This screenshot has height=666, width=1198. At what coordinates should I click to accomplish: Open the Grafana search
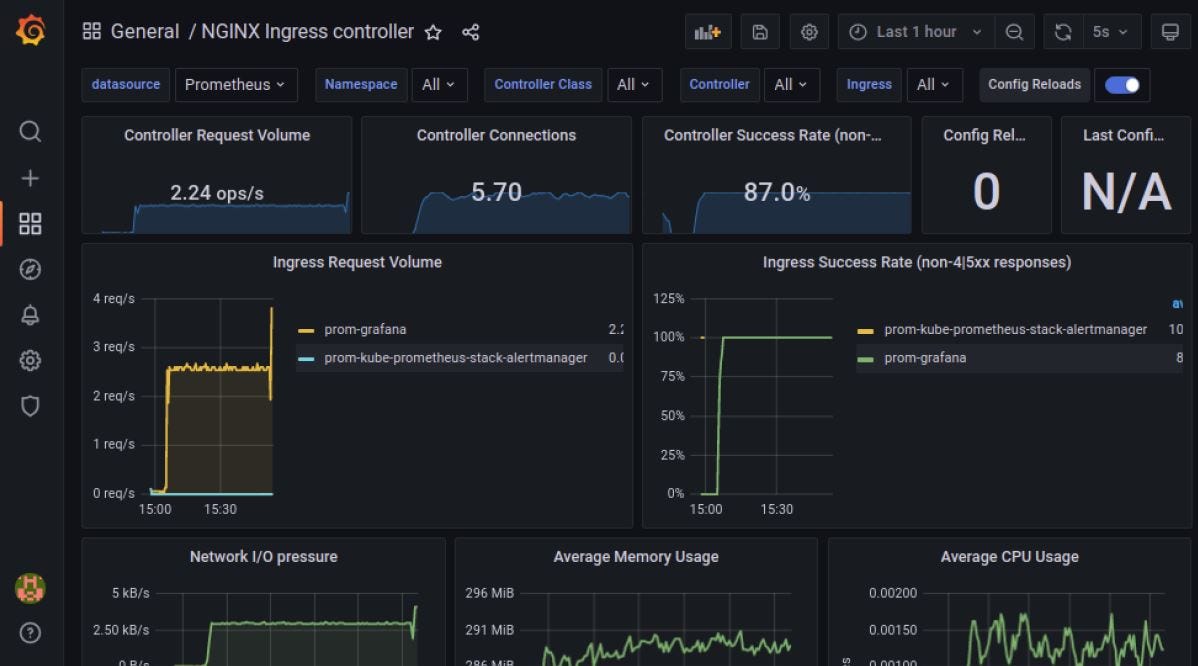coord(30,131)
